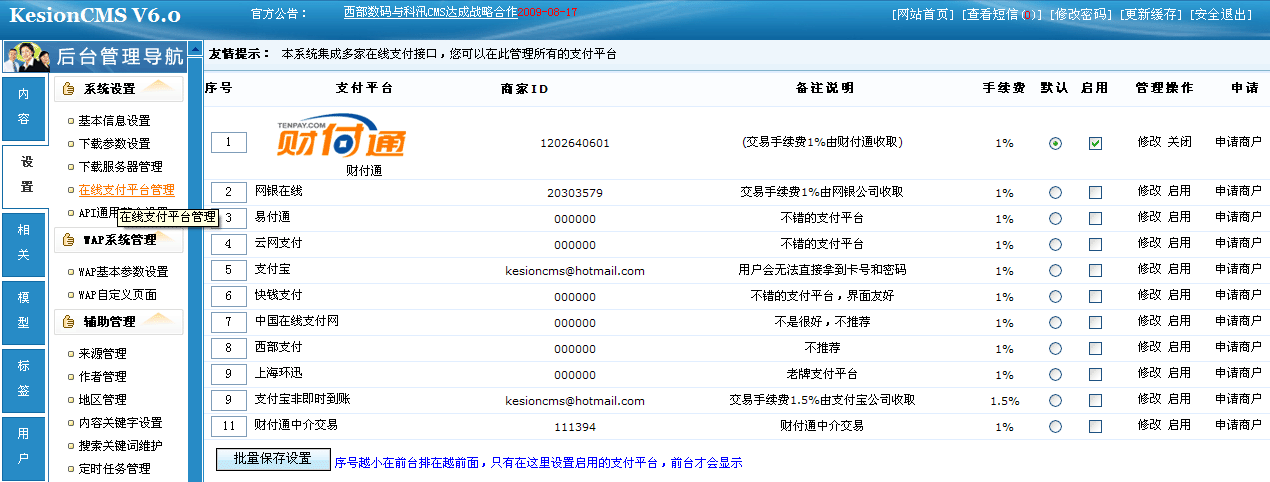Enable checkbox for 支付宝非即时到账
The image size is (1270, 482).
coord(1096,400)
